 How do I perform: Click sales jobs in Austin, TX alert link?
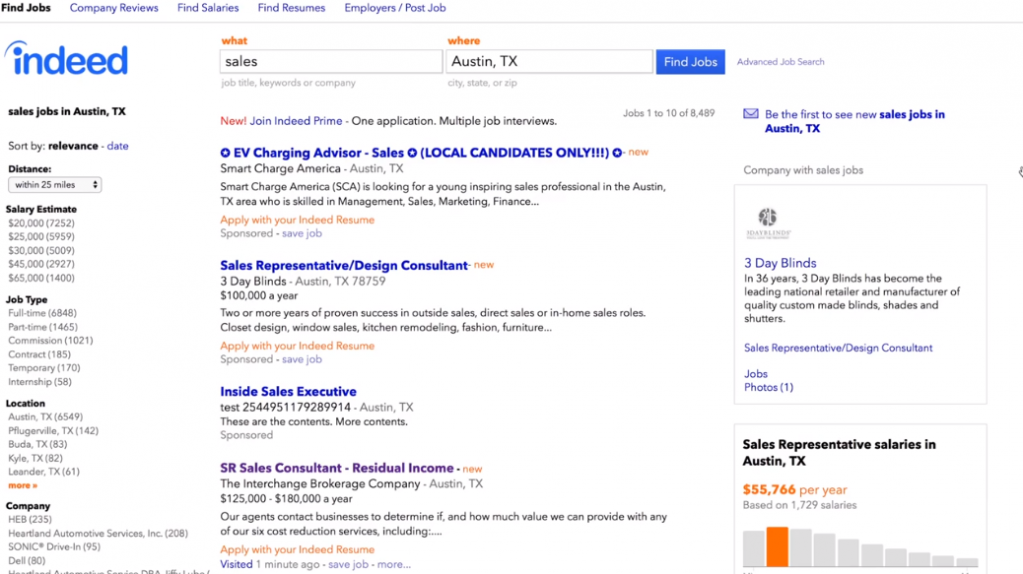coord(855,121)
